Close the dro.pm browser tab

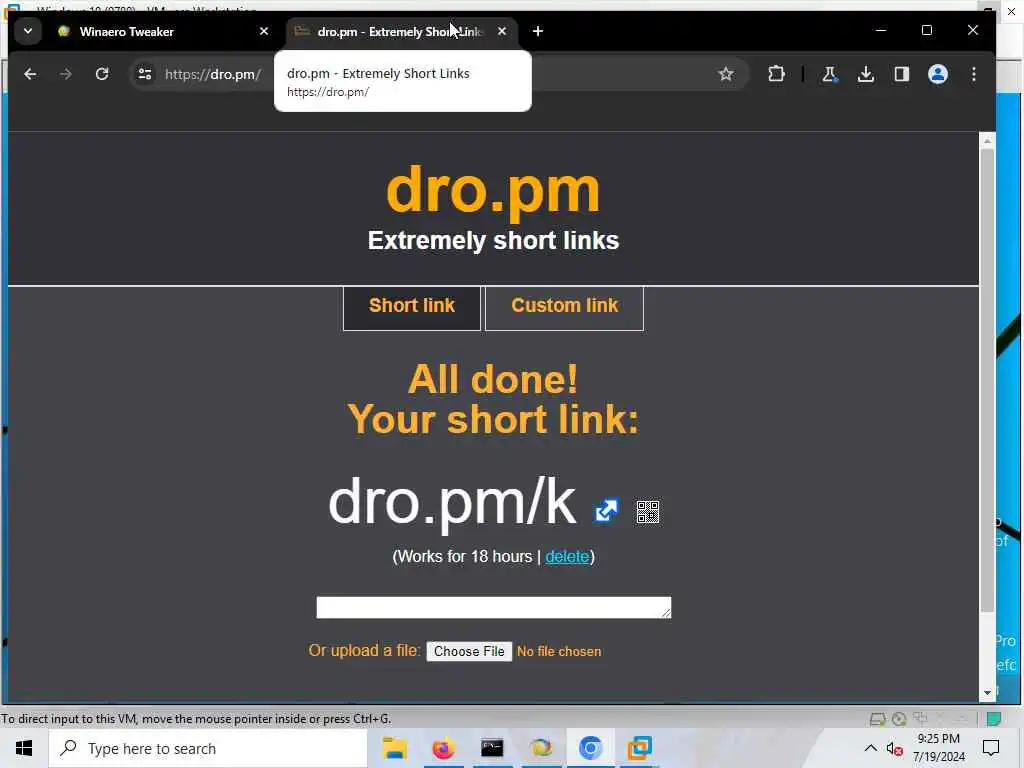pos(502,31)
